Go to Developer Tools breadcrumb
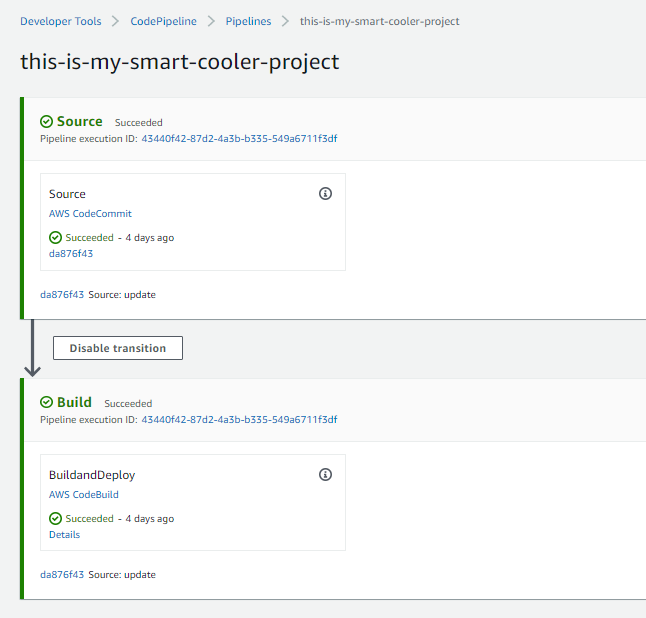This screenshot has width=646, height=618. 61,21
